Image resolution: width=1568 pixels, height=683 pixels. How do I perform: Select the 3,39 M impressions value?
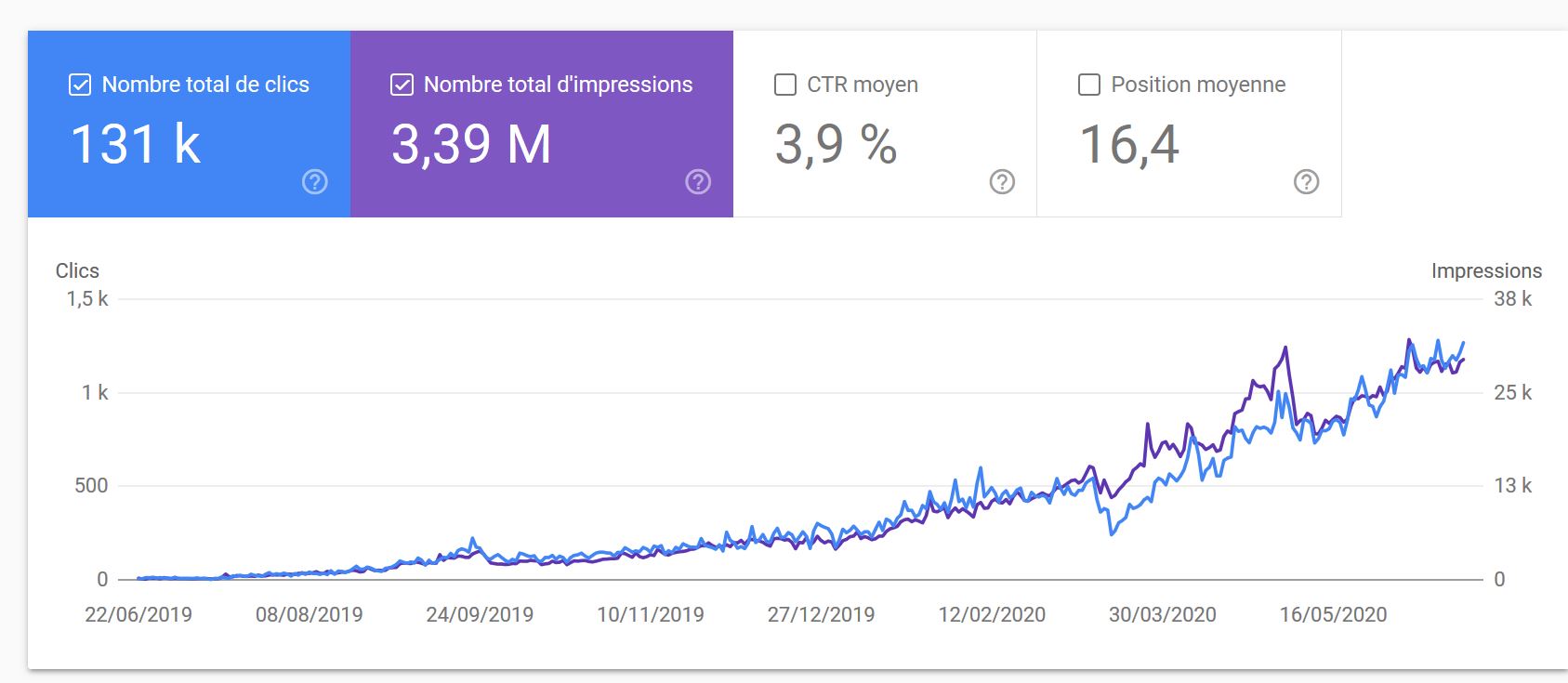(471, 145)
